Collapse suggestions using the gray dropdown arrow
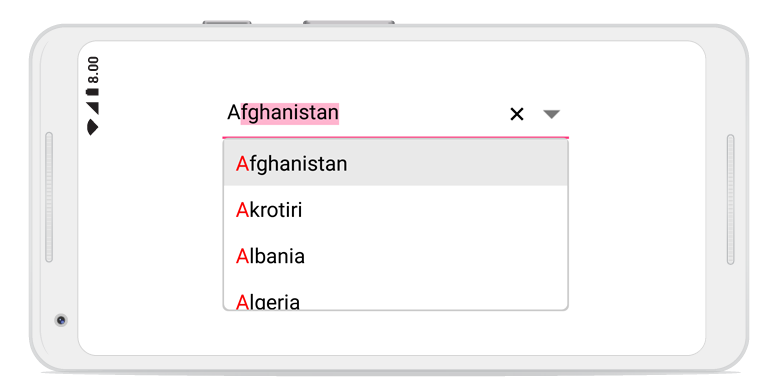780x390 pixels. point(551,114)
